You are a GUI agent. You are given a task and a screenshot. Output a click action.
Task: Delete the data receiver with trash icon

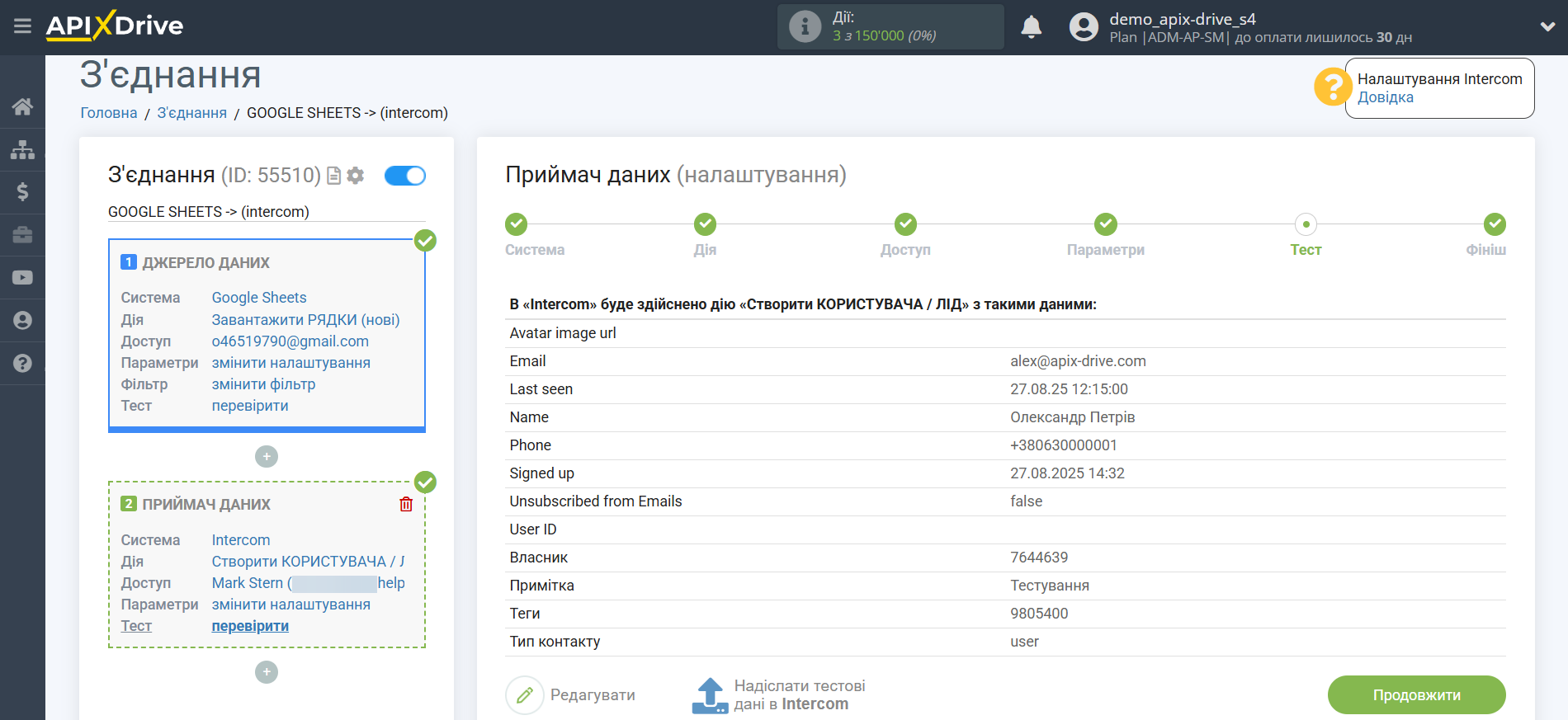(x=406, y=504)
